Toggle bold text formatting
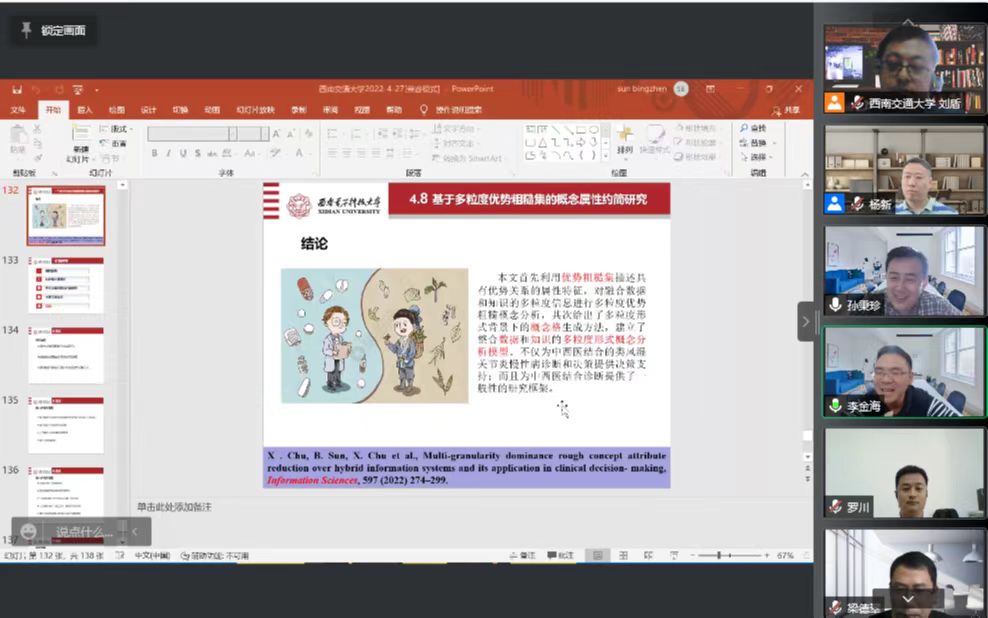Image resolution: width=988 pixels, height=618 pixels. [x=155, y=153]
